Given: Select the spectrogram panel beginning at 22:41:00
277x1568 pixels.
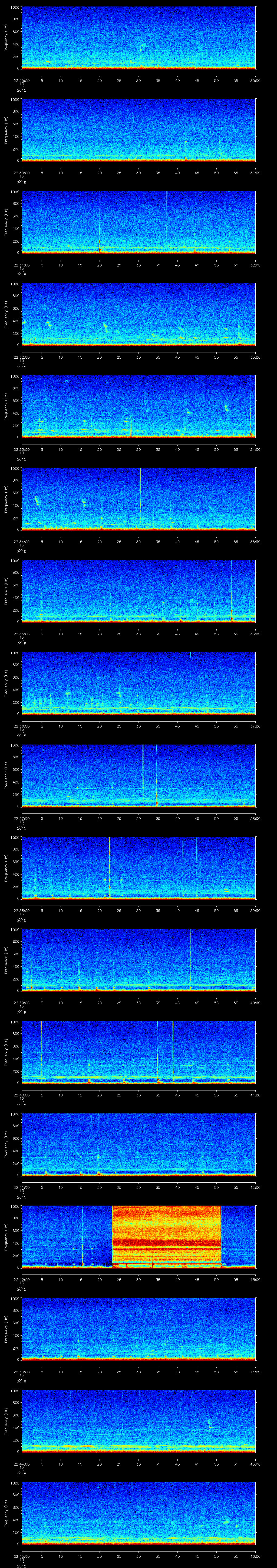Looking at the screenshot, I should click(138, 1144).
